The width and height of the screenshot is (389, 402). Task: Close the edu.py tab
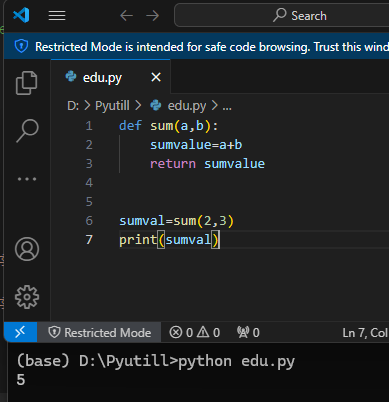(x=156, y=77)
